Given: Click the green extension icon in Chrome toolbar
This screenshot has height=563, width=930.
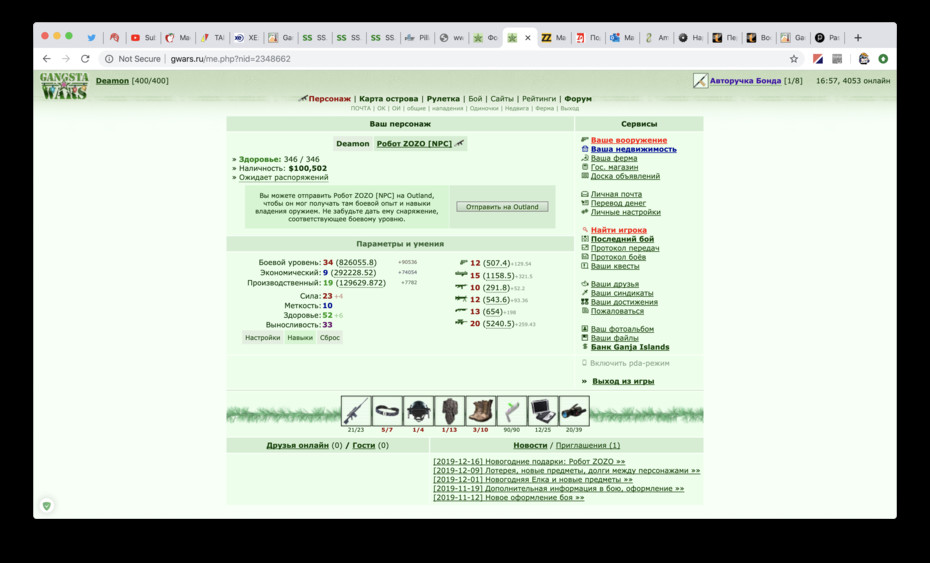Looking at the screenshot, I should click(x=883, y=59).
